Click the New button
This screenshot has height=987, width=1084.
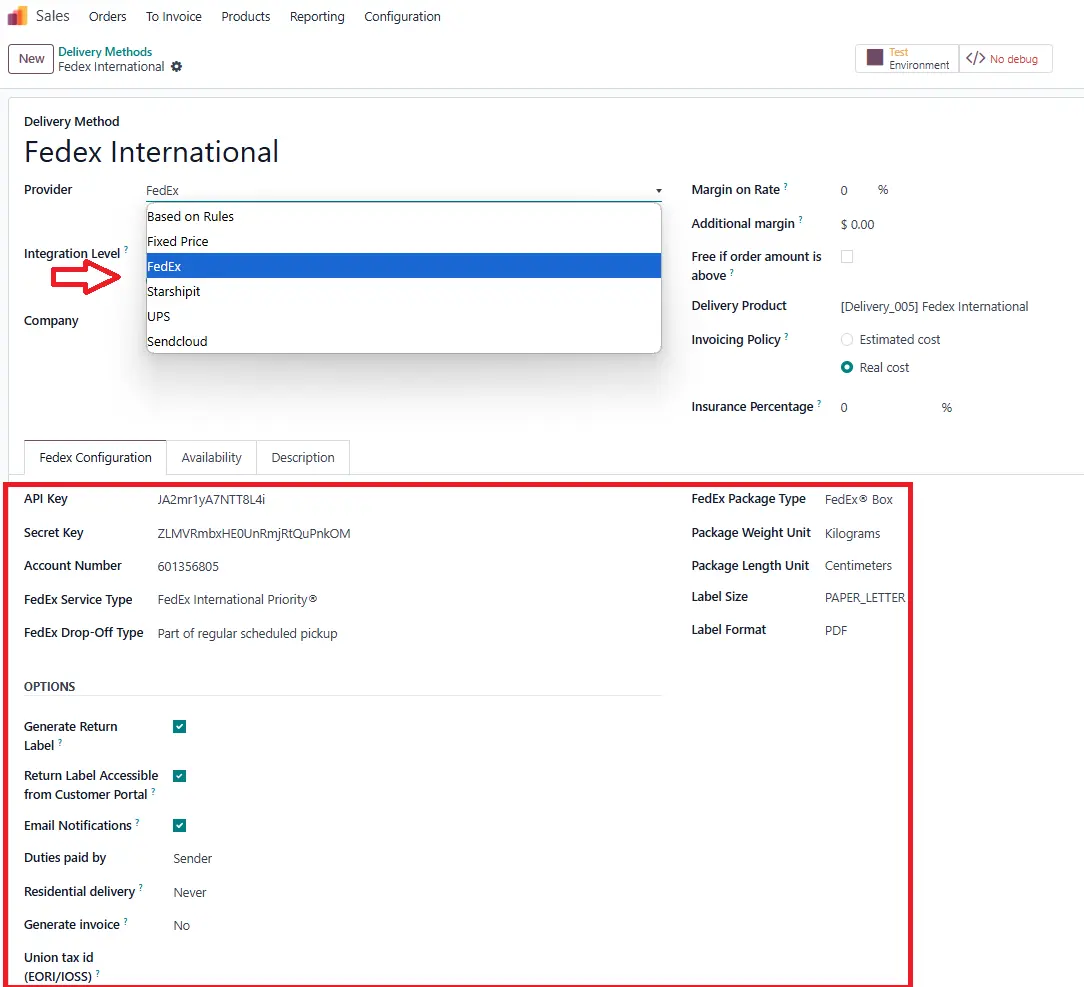click(31, 59)
